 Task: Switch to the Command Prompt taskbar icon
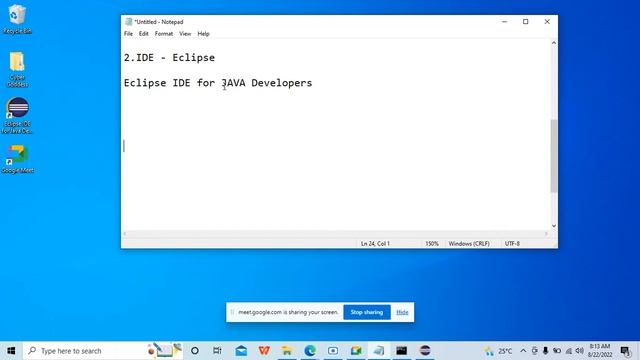402,351
